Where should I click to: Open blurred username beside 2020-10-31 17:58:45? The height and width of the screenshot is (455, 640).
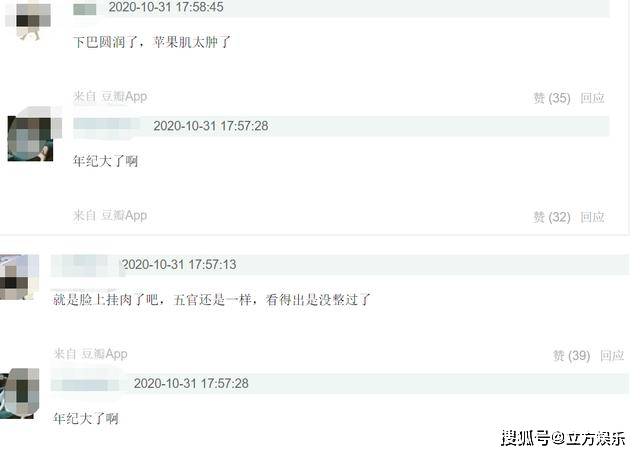pos(84,9)
